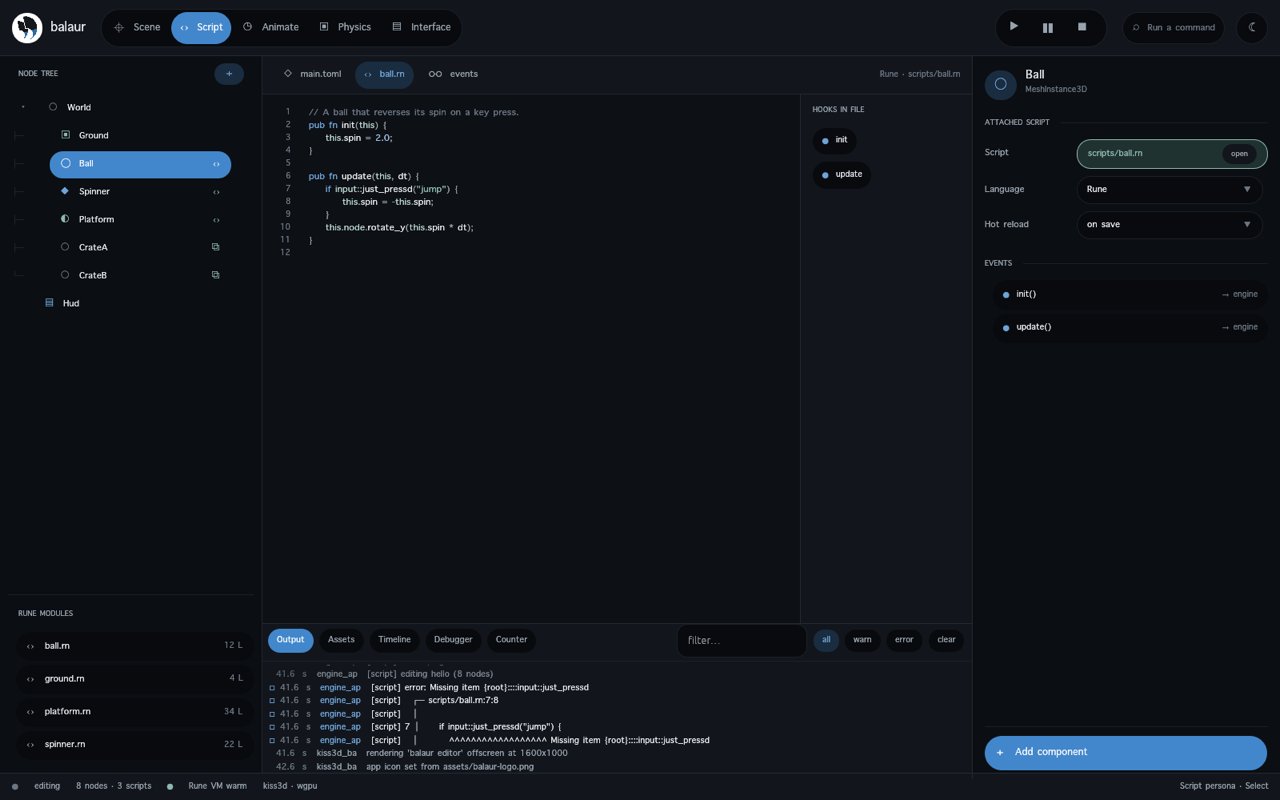Click the script icon on the Spinner row
1280x800 pixels.
pyautogui.click(x=216, y=191)
